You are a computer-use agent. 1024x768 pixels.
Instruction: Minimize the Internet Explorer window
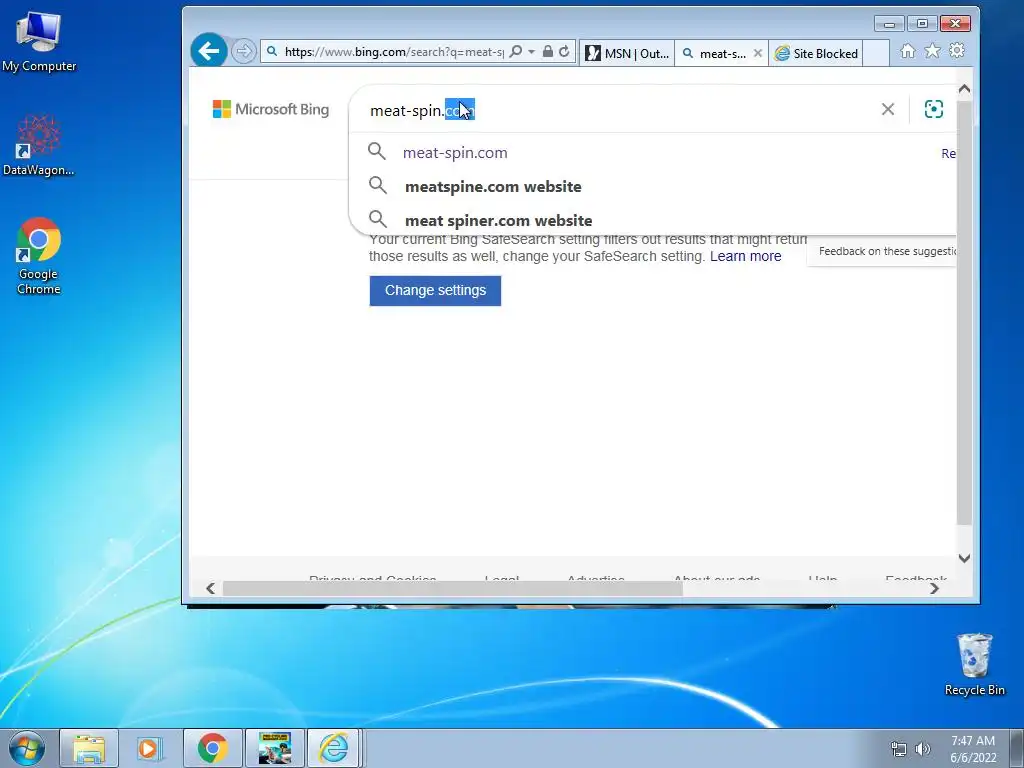(x=889, y=24)
